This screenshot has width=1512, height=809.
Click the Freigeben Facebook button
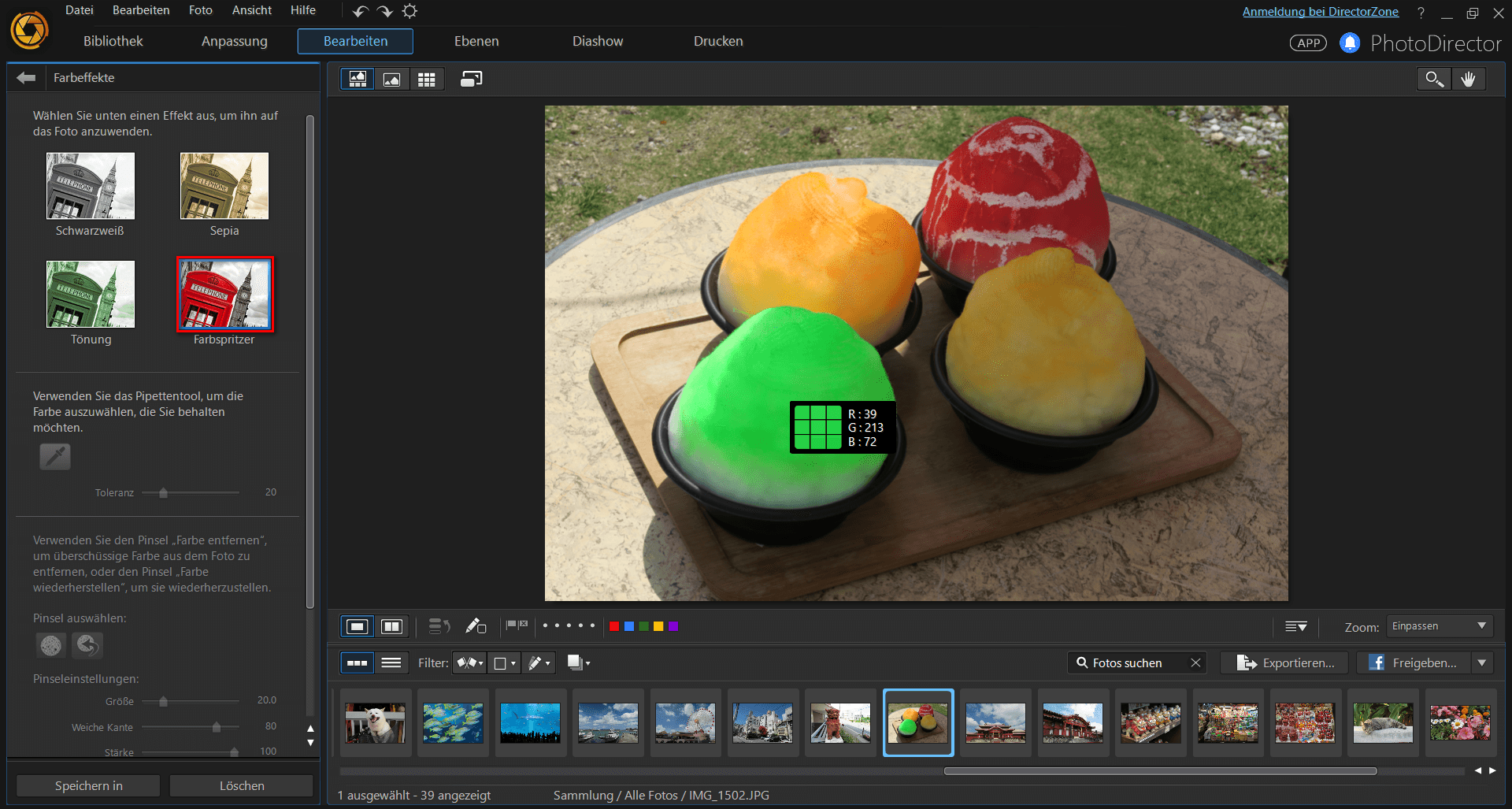click(1414, 662)
